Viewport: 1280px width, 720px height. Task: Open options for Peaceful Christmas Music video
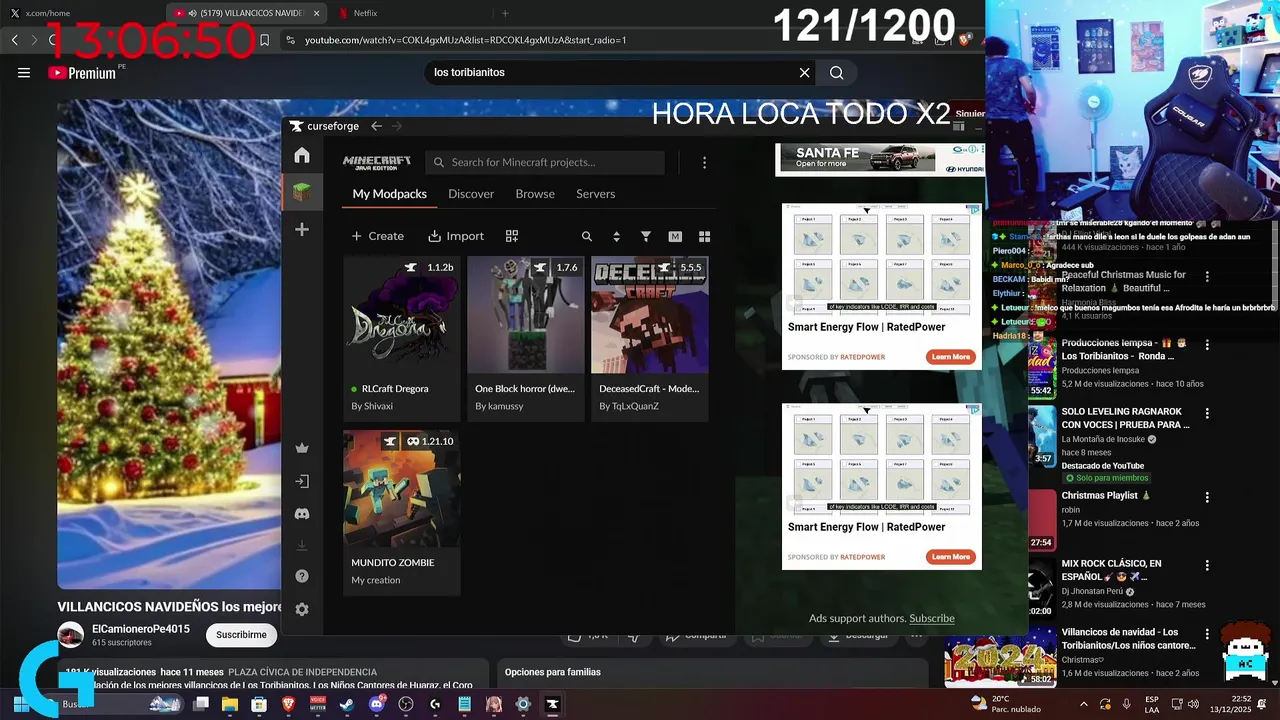tap(1207, 276)
